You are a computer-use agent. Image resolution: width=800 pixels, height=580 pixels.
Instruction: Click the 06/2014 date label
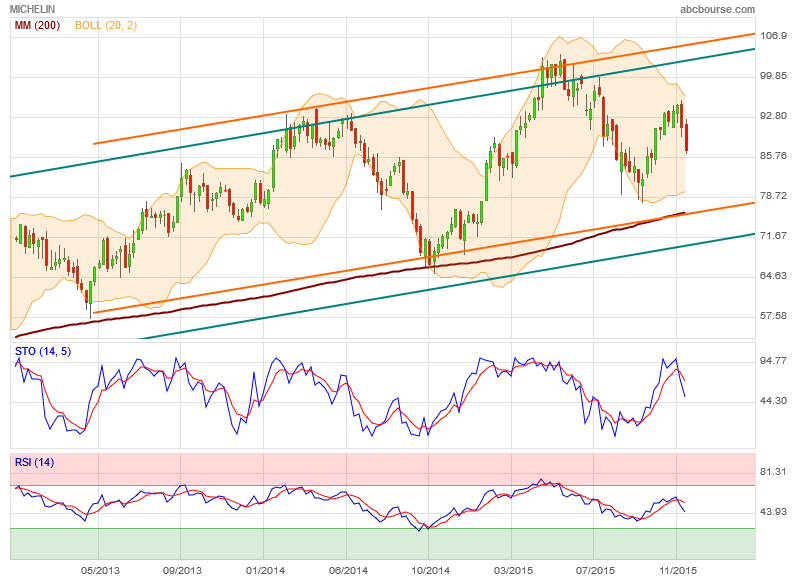347,570
